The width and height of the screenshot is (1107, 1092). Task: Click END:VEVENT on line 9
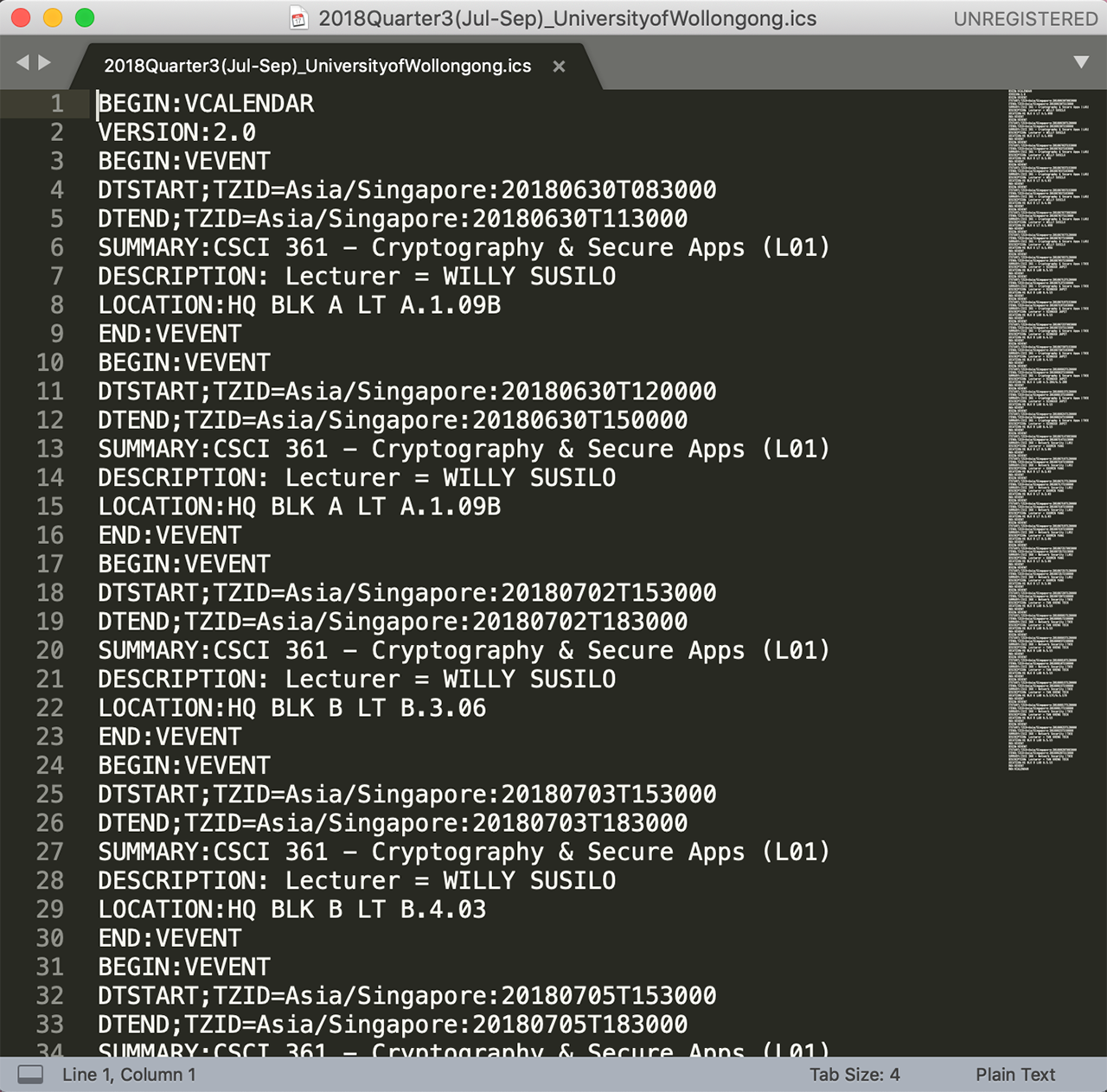click(170, 334)
